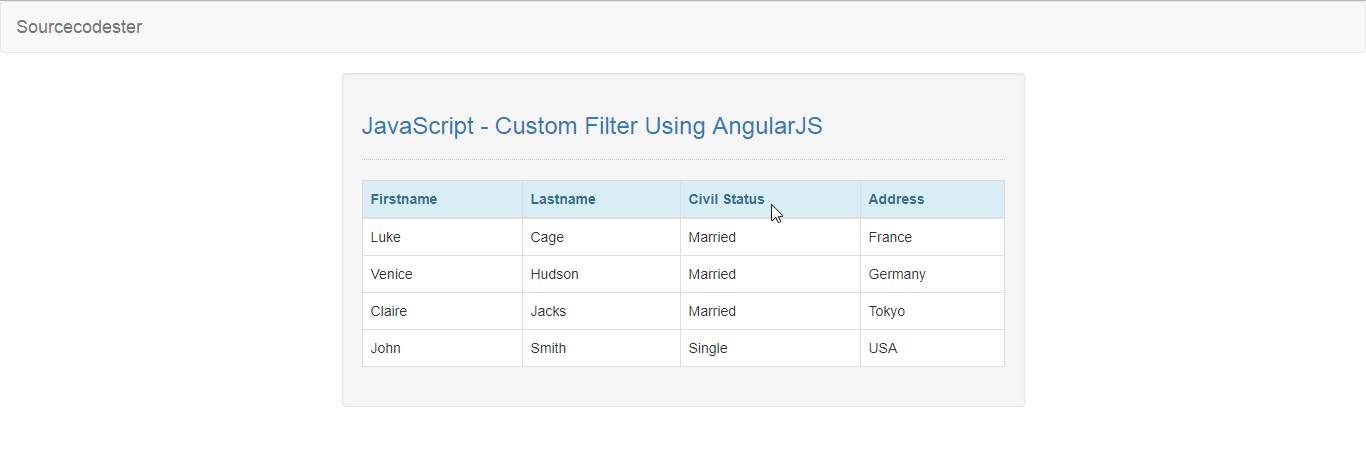Click the Civil Status column header
Viewport: 1366px width, 458px height.
pos(770,199)
